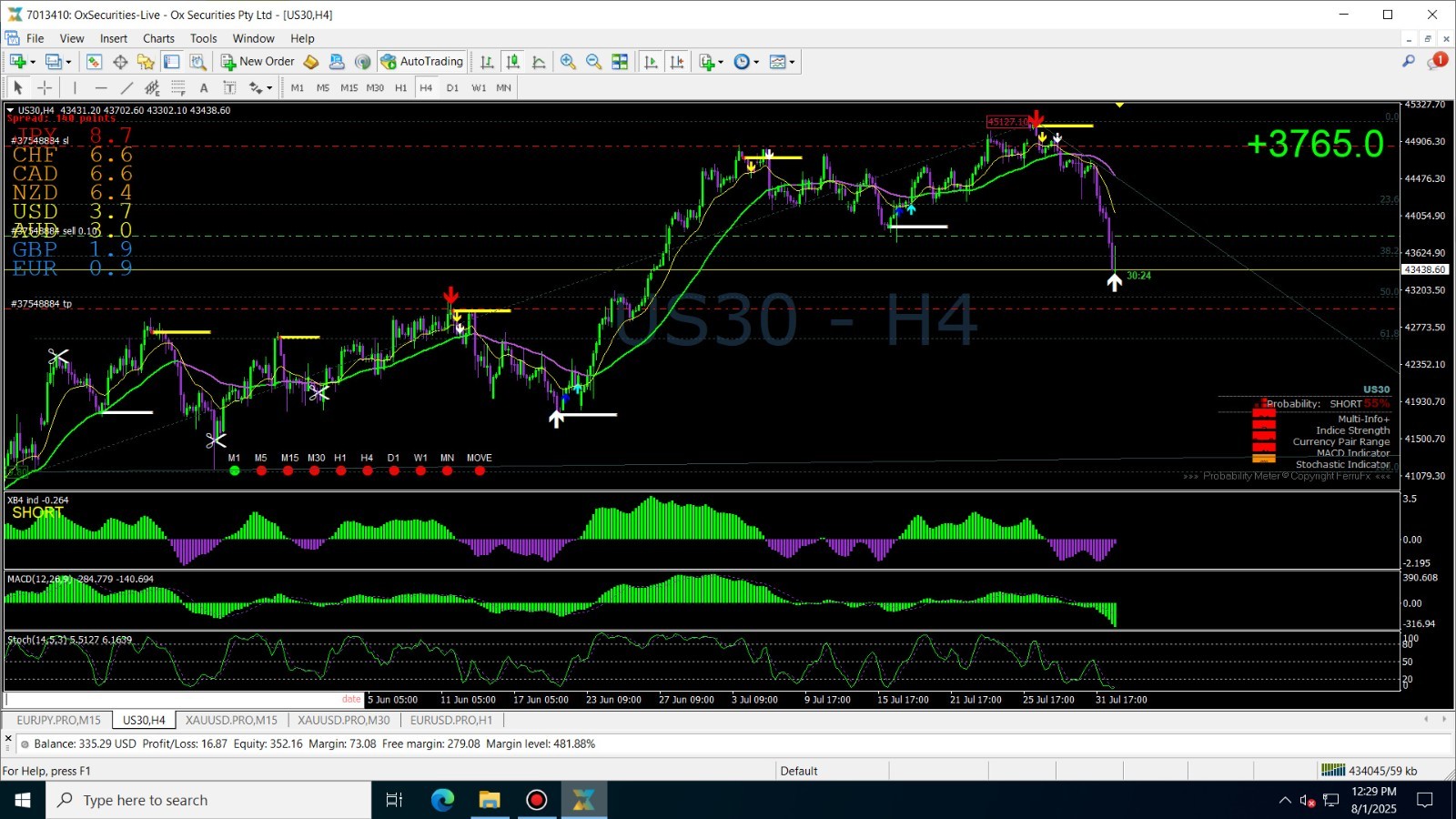1456x819 pixels.
Task: Open the Periods clock icon
Action: click(742, 62)
